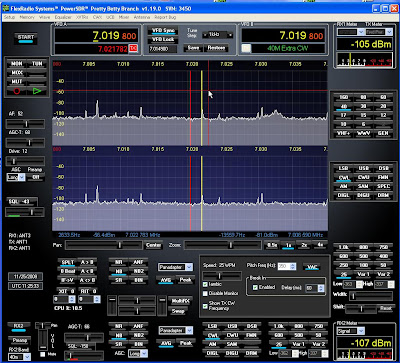Toggle the MUT mute button
Image resolution: width=400 pixels, height=363 pixels.
17,81
